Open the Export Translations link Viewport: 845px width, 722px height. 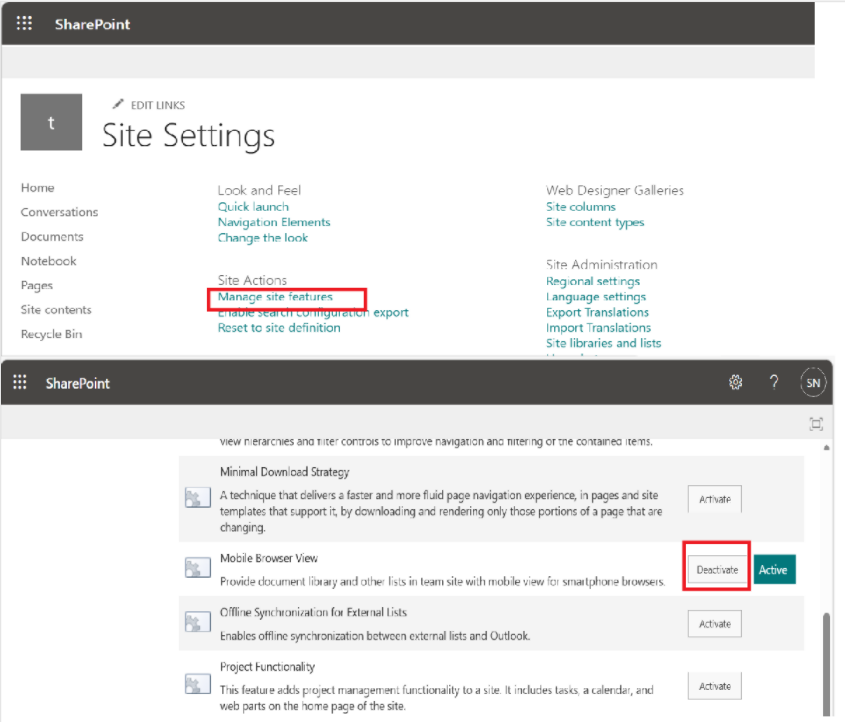pyautogui.click(x=597, y=313)
